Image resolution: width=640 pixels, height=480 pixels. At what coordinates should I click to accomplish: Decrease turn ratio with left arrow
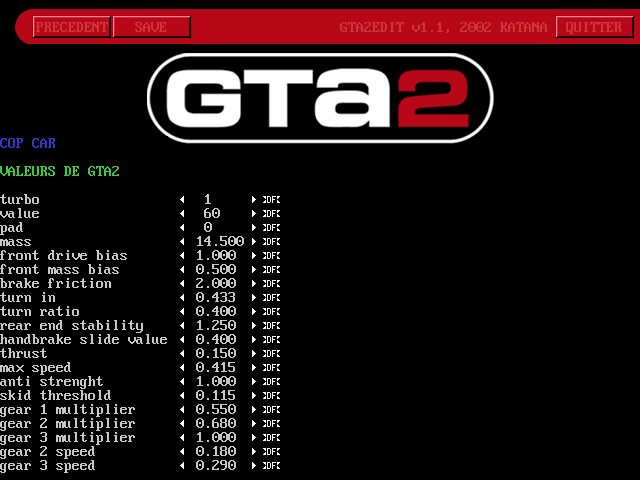(x=182, y=311)
